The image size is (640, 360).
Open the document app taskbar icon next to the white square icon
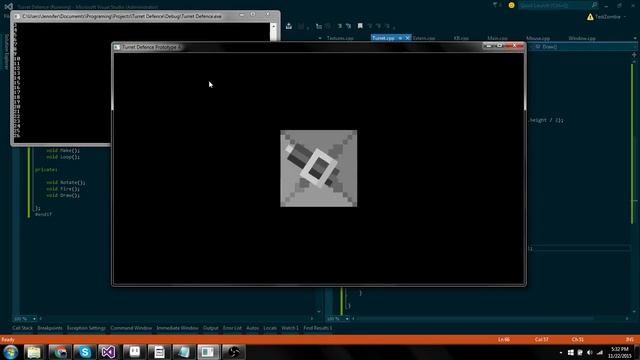(x=159, y=352)
